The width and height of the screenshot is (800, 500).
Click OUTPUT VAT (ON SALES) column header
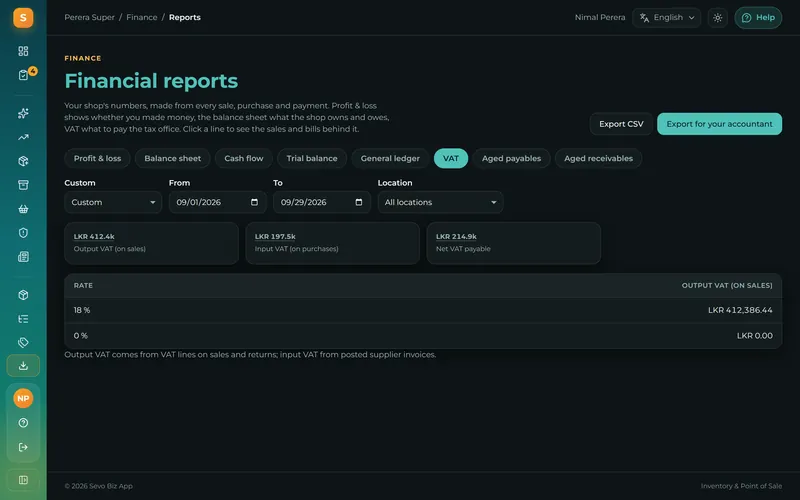(x=727, y=286)
